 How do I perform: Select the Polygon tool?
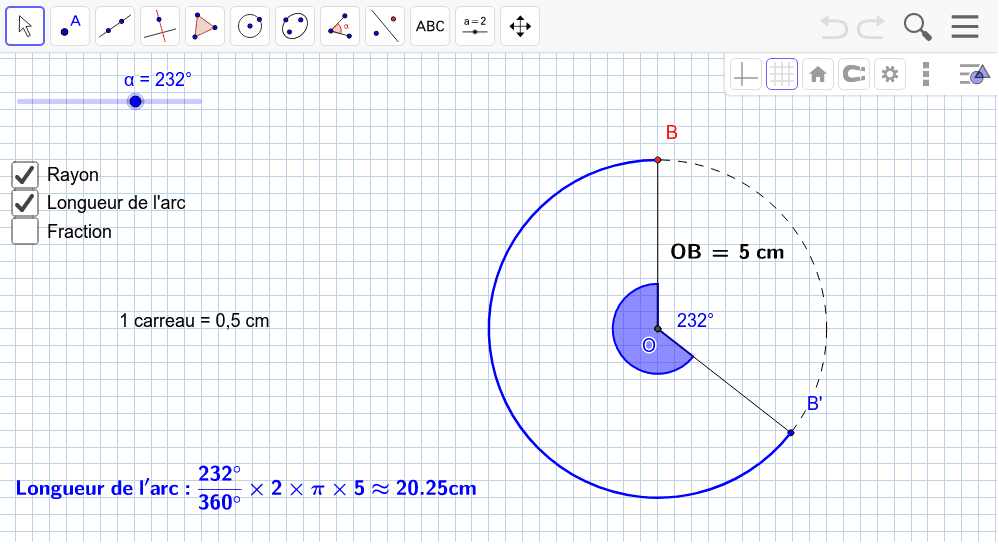205,26
